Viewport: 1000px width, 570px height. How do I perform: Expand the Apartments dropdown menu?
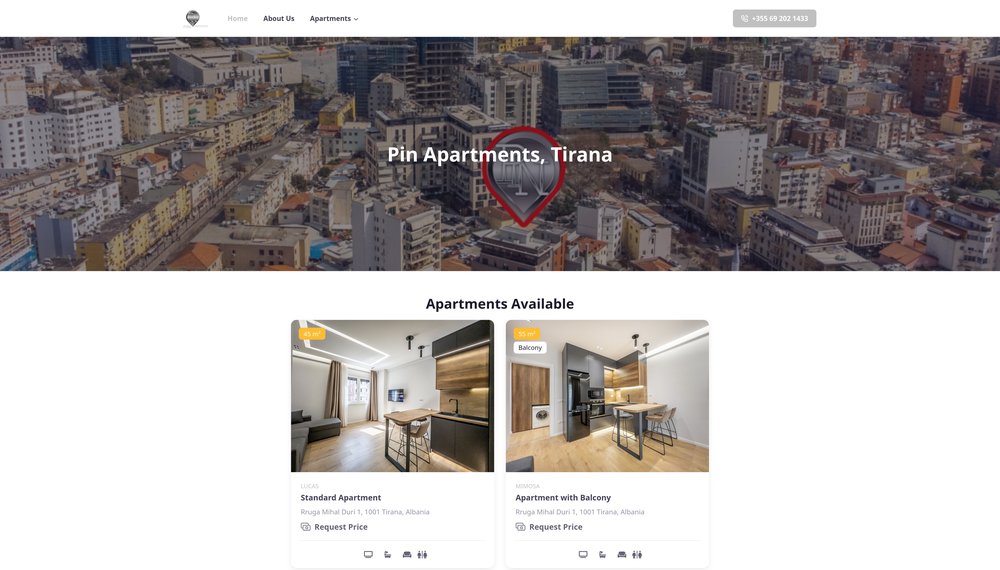point(334,18)
